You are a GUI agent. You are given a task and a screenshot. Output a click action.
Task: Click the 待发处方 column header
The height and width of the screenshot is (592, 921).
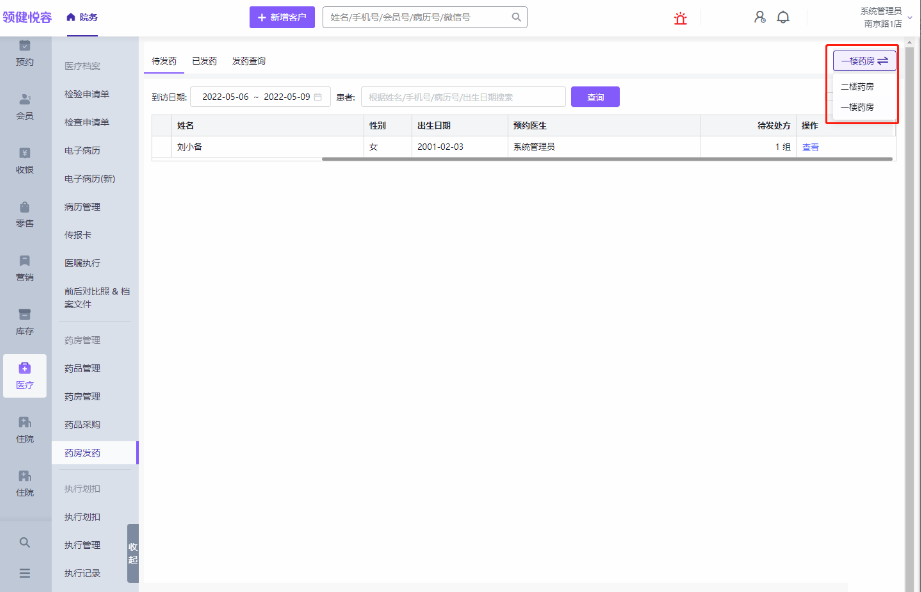(748, 126)
